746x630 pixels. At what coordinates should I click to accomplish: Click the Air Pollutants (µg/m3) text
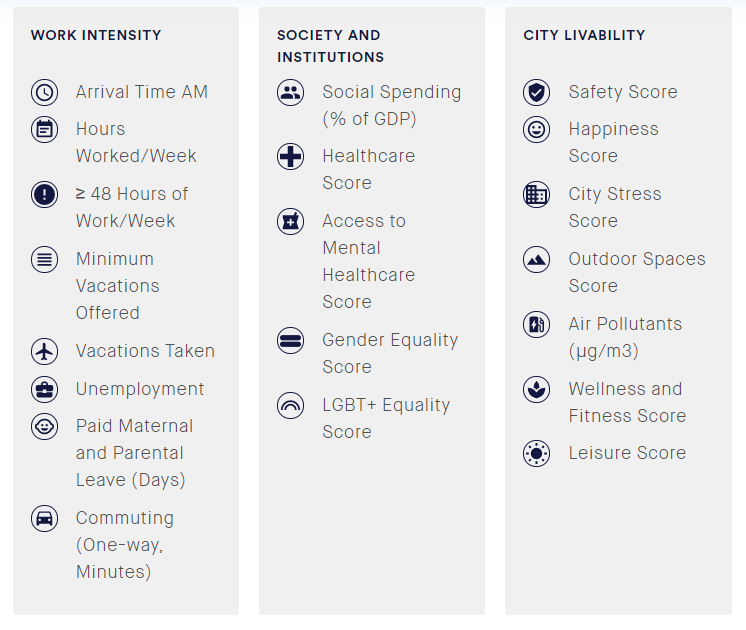pos(625,337)
